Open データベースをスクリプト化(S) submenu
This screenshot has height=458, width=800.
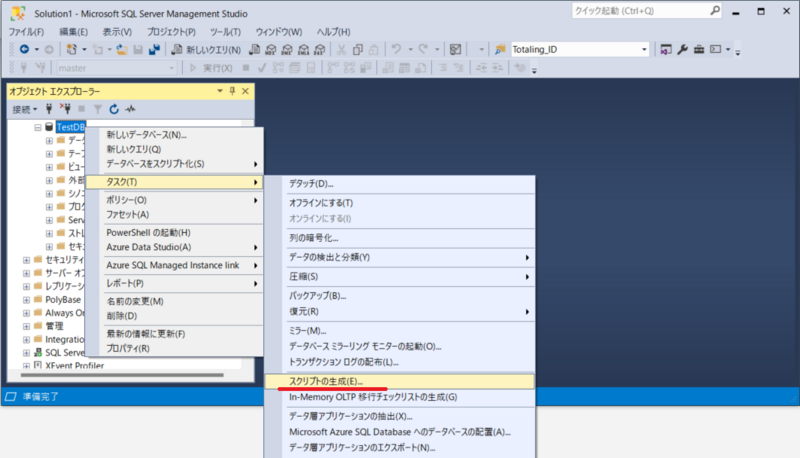point(174,164)
